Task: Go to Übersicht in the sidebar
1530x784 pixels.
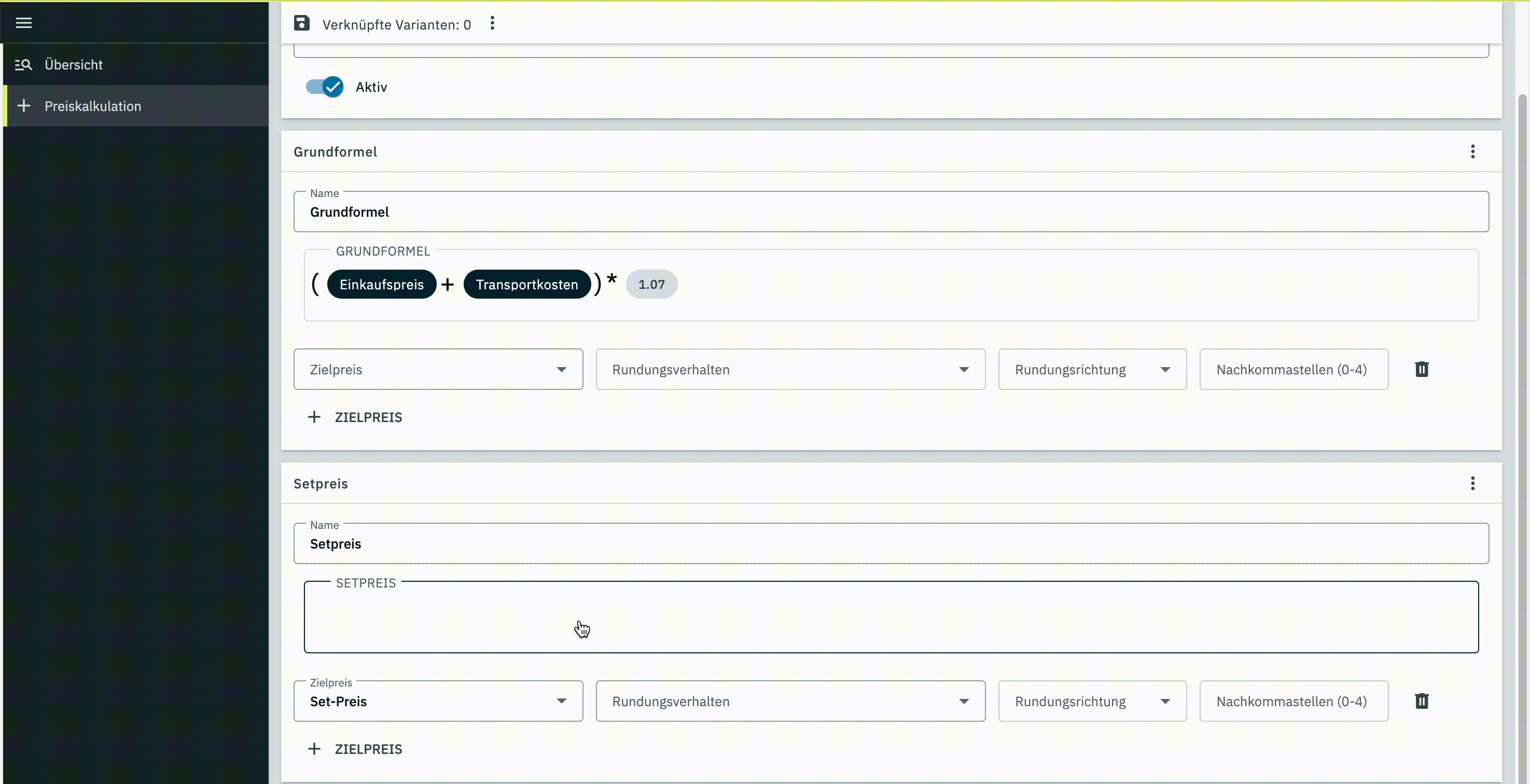Action: click(135, 65)
